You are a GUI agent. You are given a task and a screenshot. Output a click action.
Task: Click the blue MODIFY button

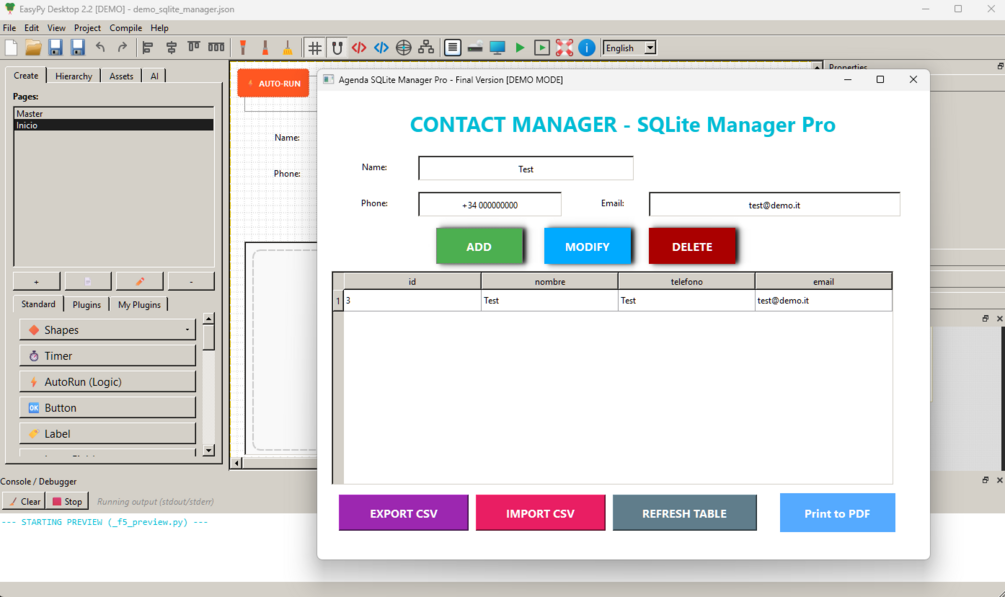click(x=587, y=246)
